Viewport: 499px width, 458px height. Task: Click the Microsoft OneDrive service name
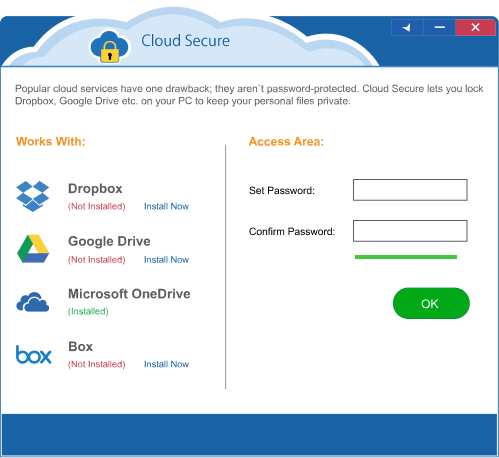click(129, 294)
